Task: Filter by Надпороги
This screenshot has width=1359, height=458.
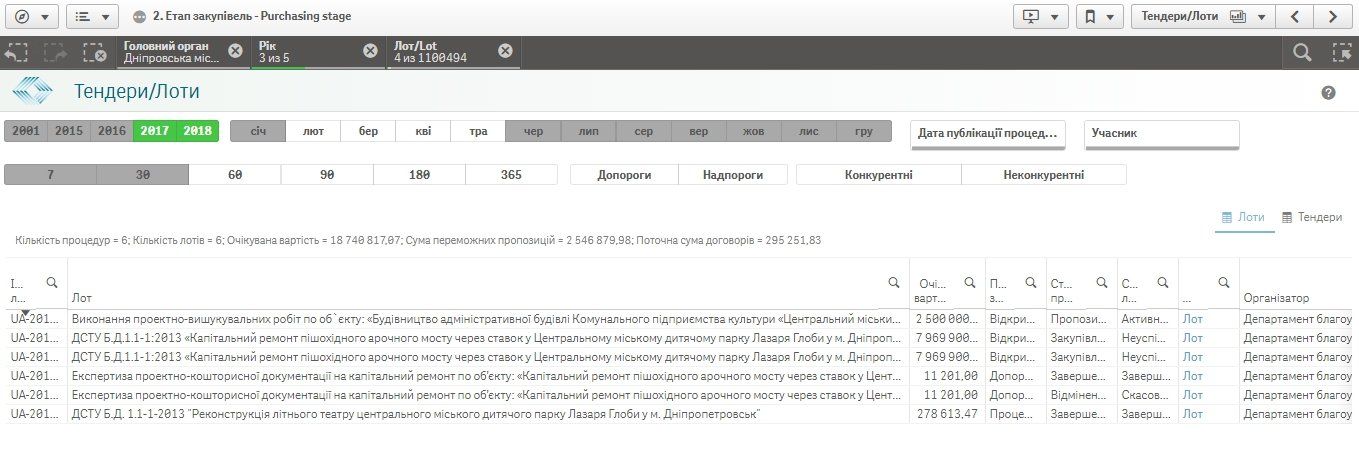Action: 733,174
